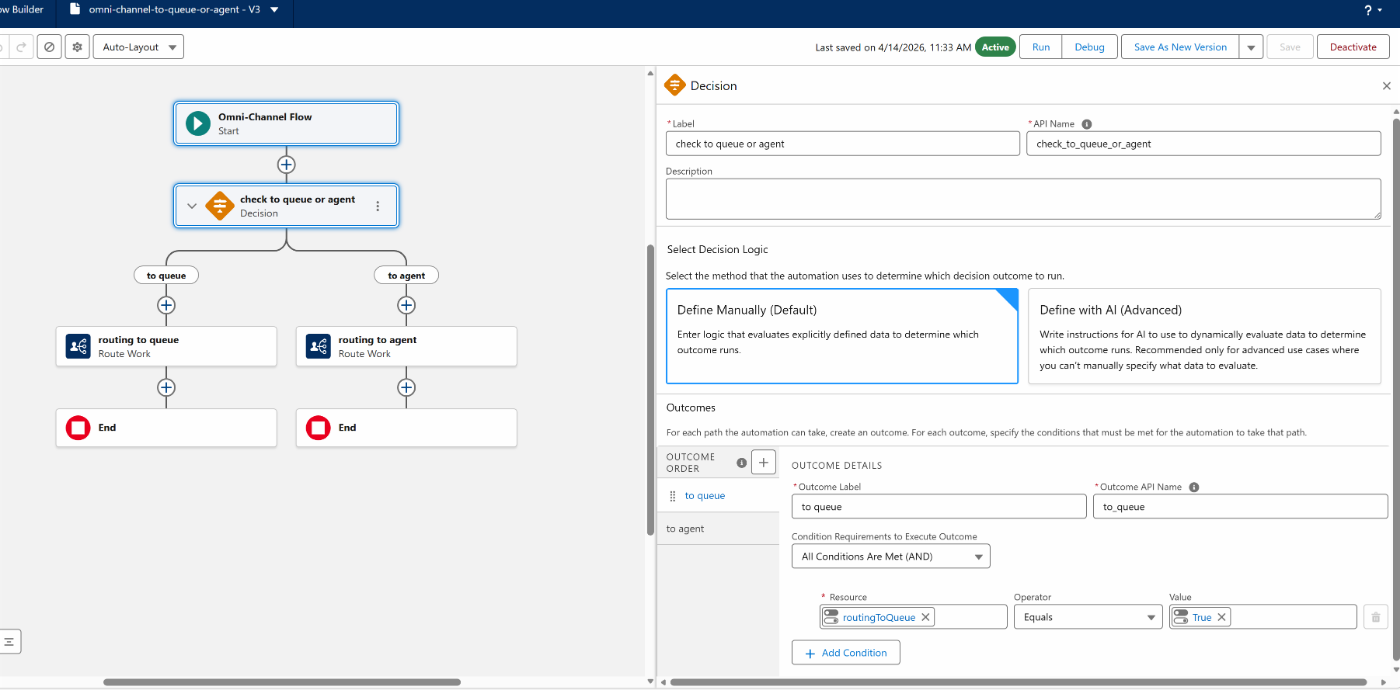Close the Decision panel

[x=1386, y=86]
